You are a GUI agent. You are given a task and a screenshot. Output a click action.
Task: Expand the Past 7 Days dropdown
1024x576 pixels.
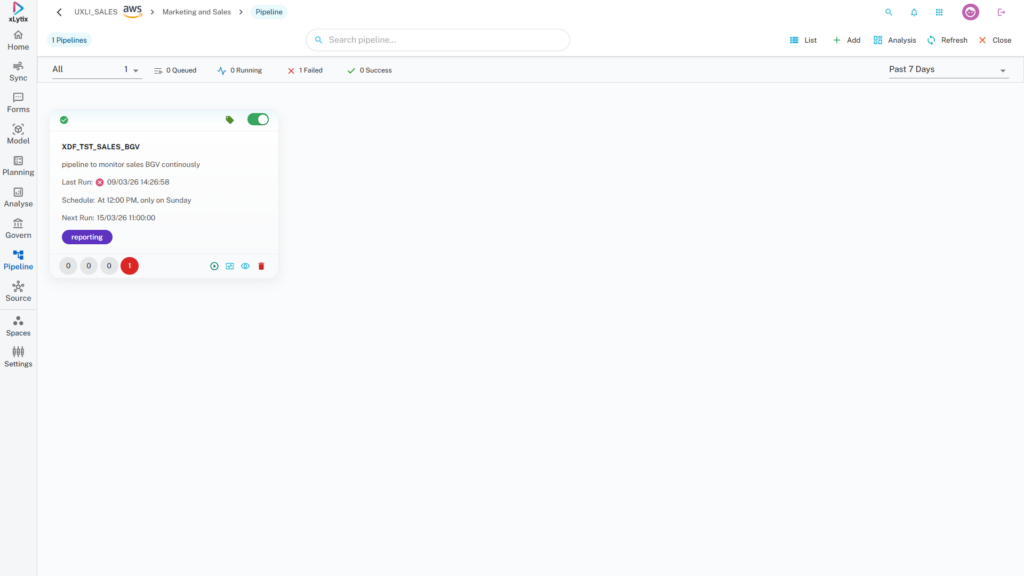947,70
